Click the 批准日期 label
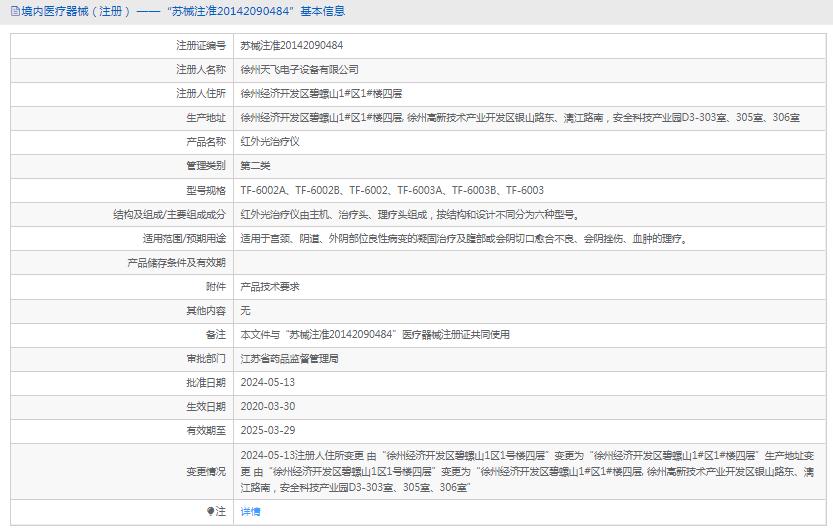Screen dimensions: 833x532 coord(206,383)
